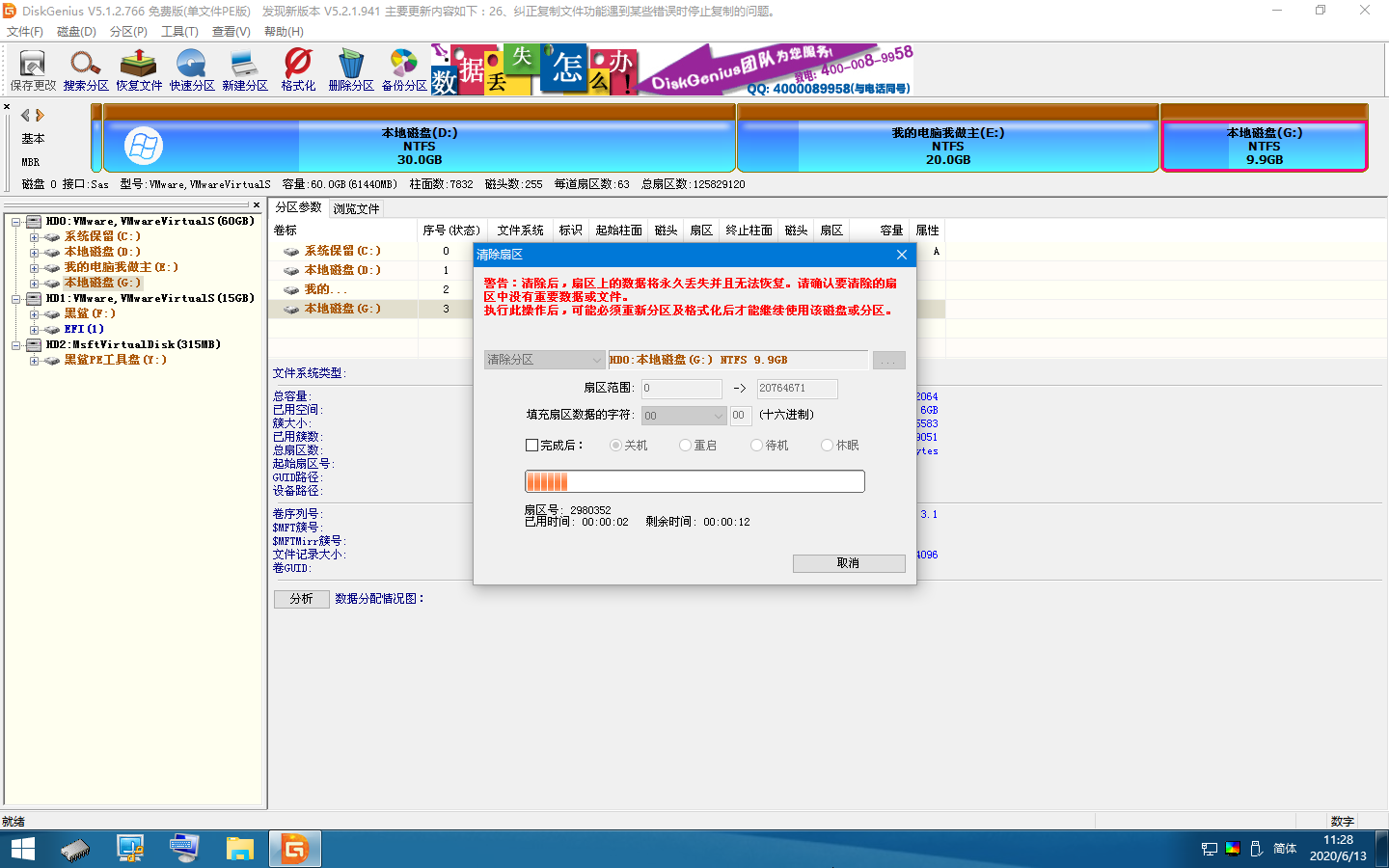Image resolution: width=1389 pixels, height=868 pixels.
Task: Select the 重启 radio button
Action: (685, 446)
